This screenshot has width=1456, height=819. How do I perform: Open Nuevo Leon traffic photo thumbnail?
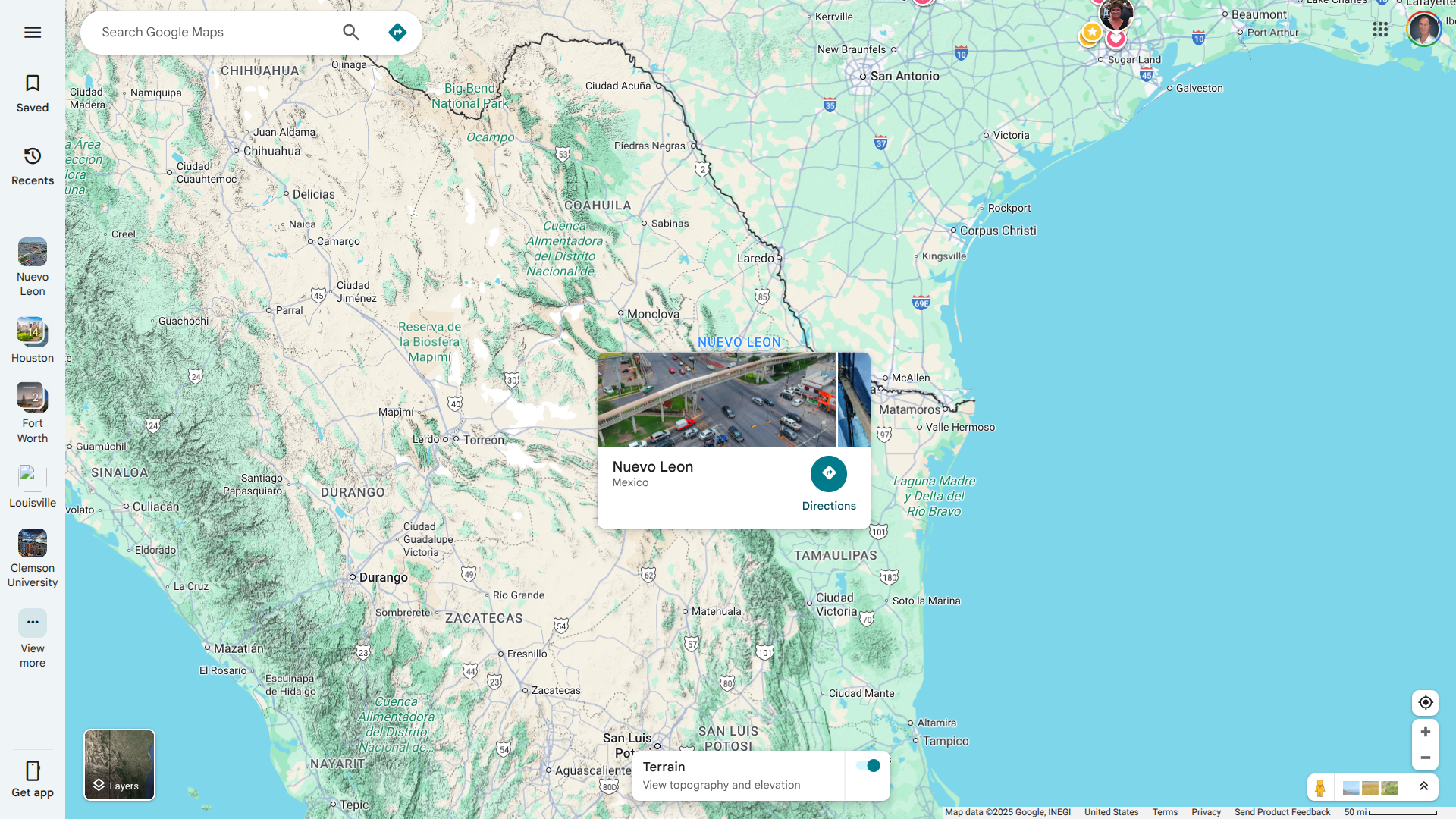717,399
